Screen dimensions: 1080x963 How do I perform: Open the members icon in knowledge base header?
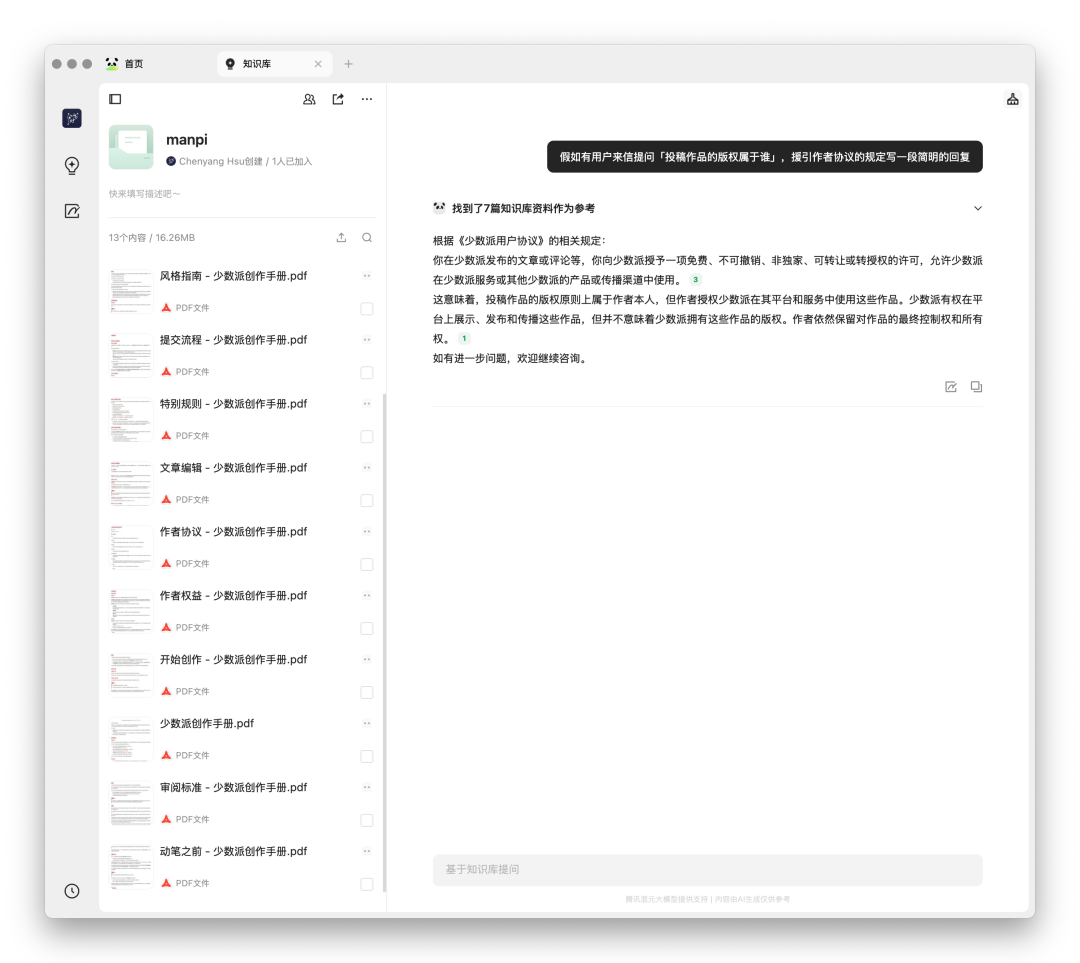309,99
